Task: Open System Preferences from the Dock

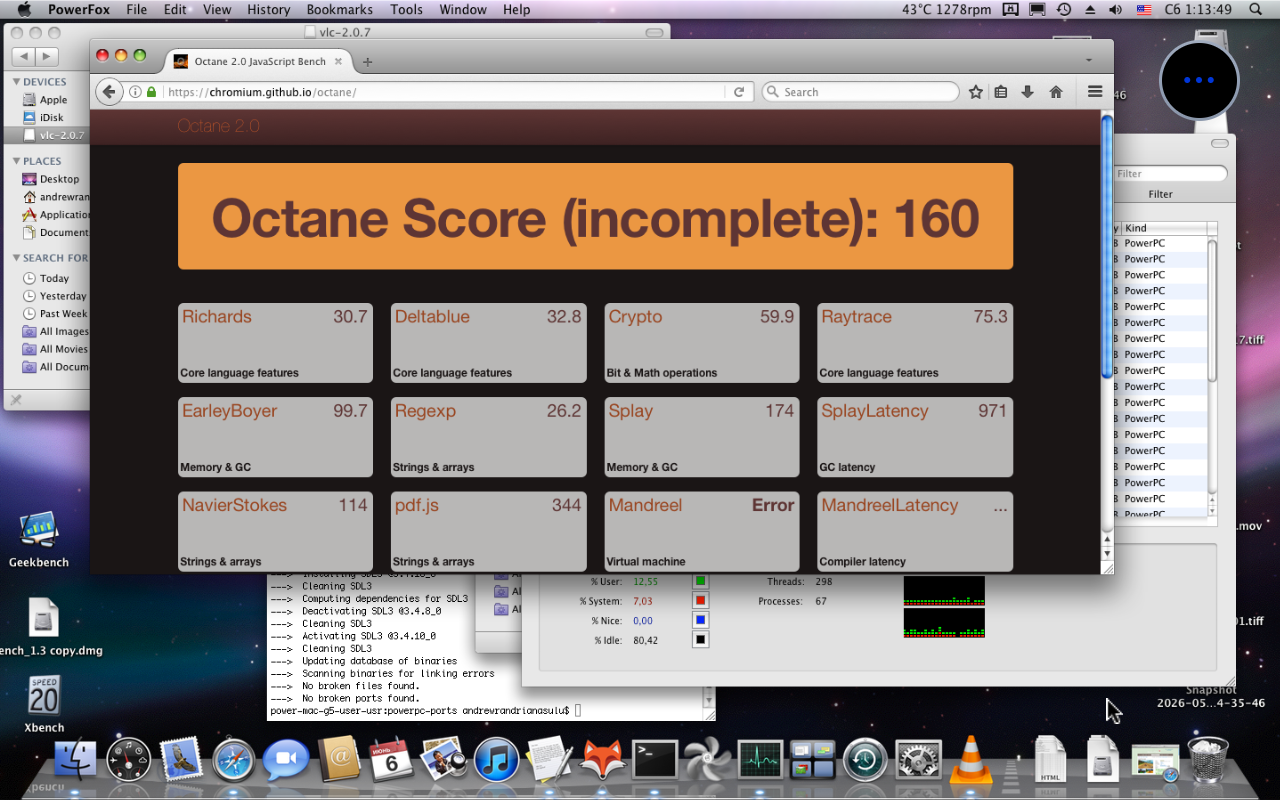Action: click(917, 760)
